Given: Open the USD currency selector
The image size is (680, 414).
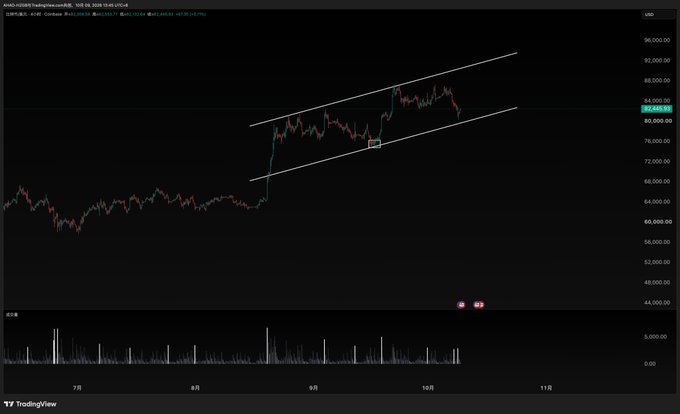Looking at the screenshot, I should [658, 15].
